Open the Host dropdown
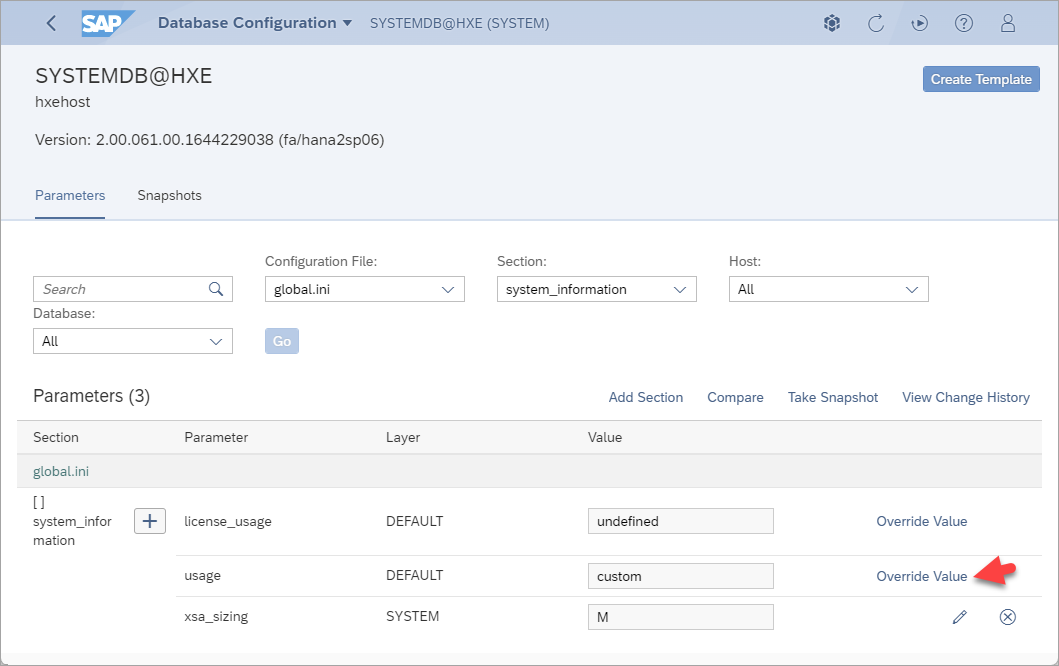The width and height of the screenshot is (1059, 666). point(829,289)
